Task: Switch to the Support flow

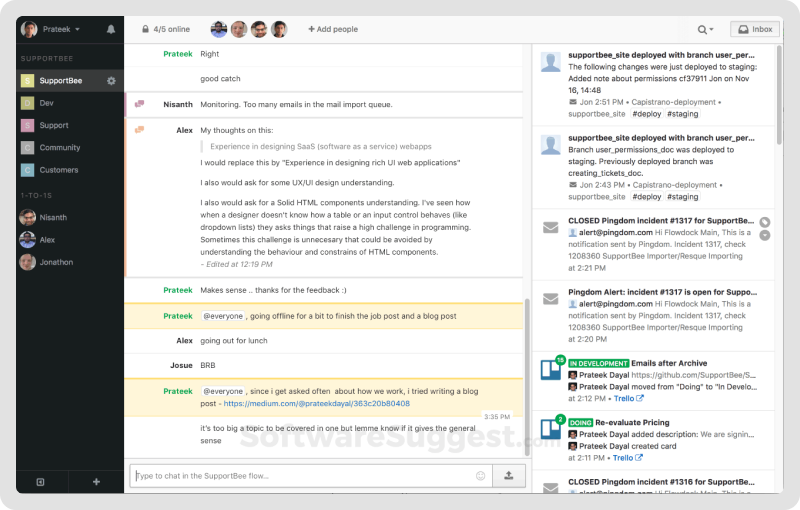Action: click(70, 125)
